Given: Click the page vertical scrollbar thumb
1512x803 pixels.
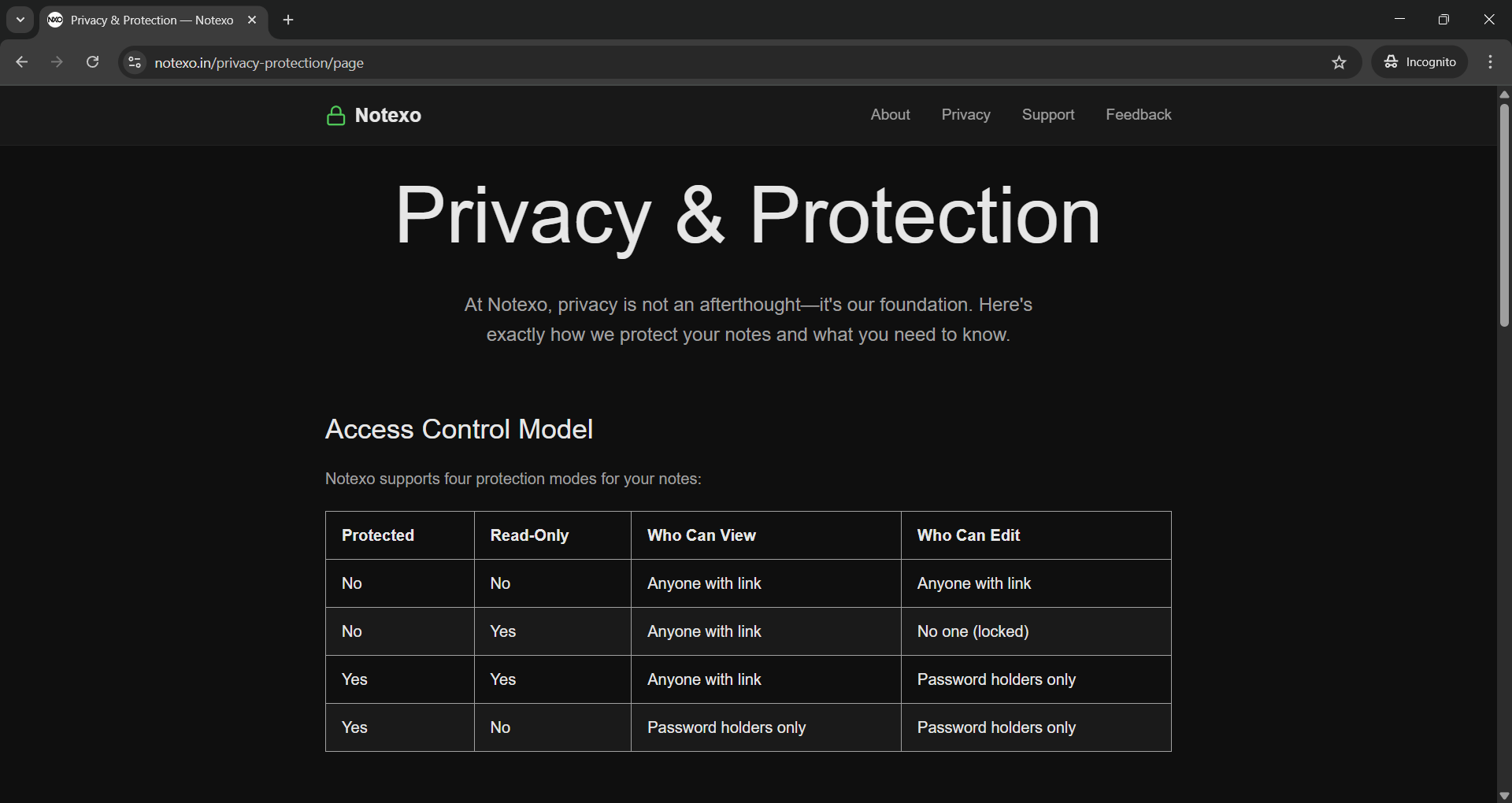Looking at the screenshot, I should point(1504,214).
